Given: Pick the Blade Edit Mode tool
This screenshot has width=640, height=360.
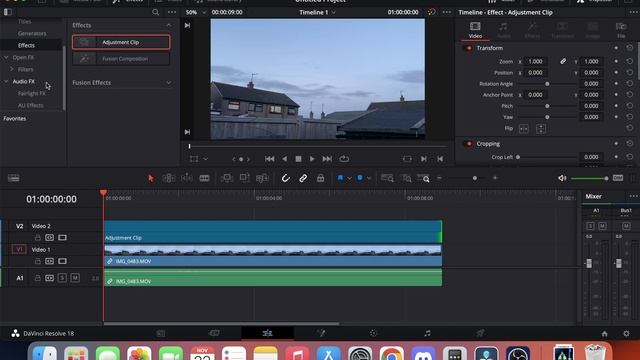Looking at the screenshot, I should (204, 178).
